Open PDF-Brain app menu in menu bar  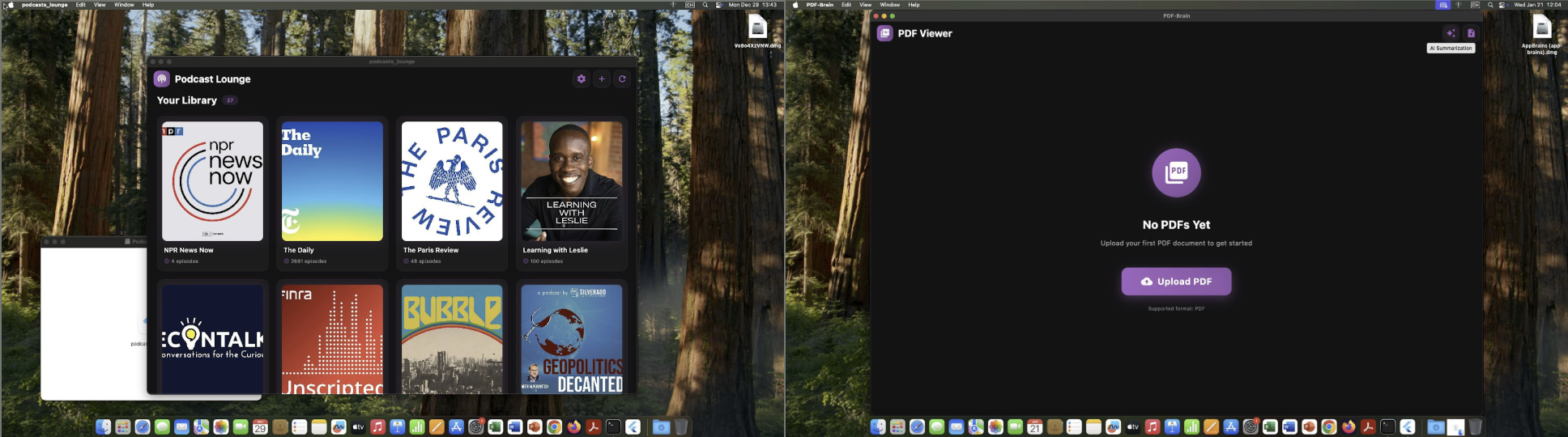820,5
